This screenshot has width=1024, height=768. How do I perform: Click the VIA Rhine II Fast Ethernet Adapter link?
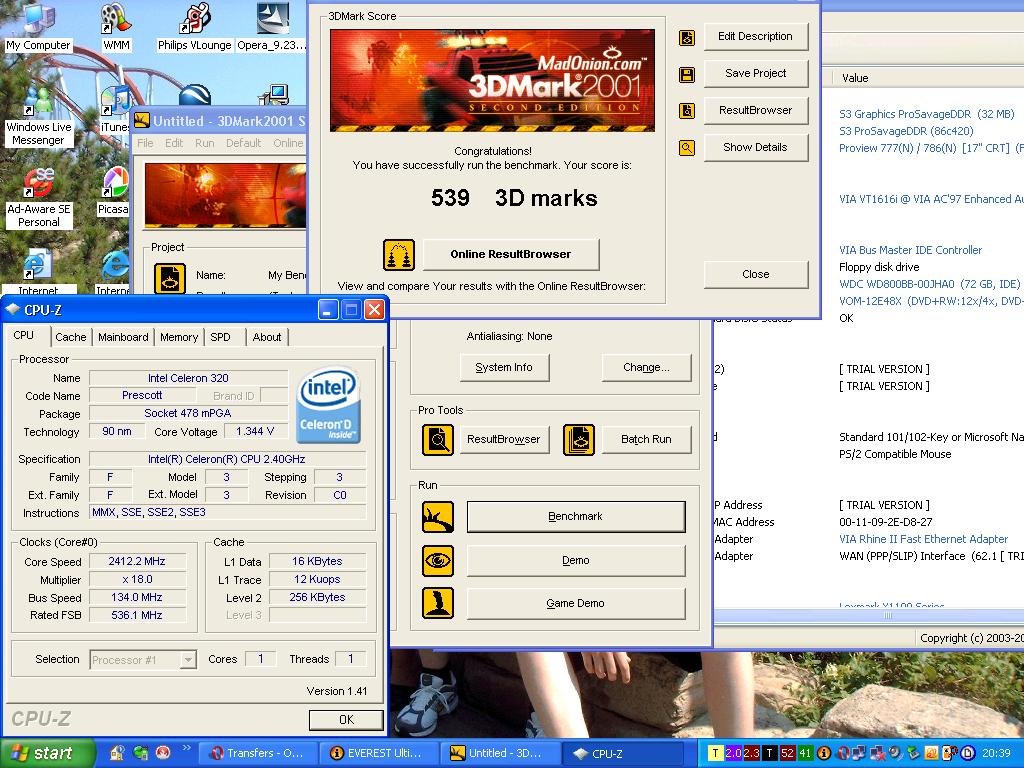[x=923, y=539]
